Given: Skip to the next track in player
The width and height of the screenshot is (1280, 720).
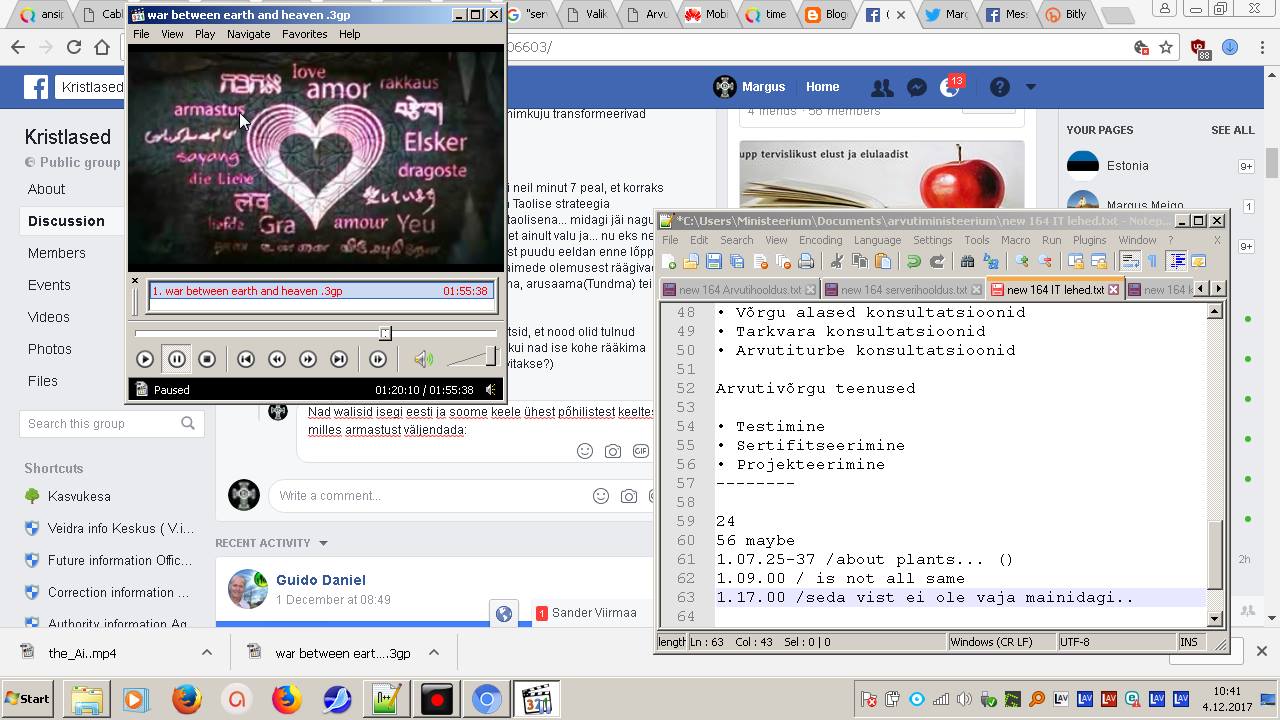Looking at the screenshot, I should 339,359.
